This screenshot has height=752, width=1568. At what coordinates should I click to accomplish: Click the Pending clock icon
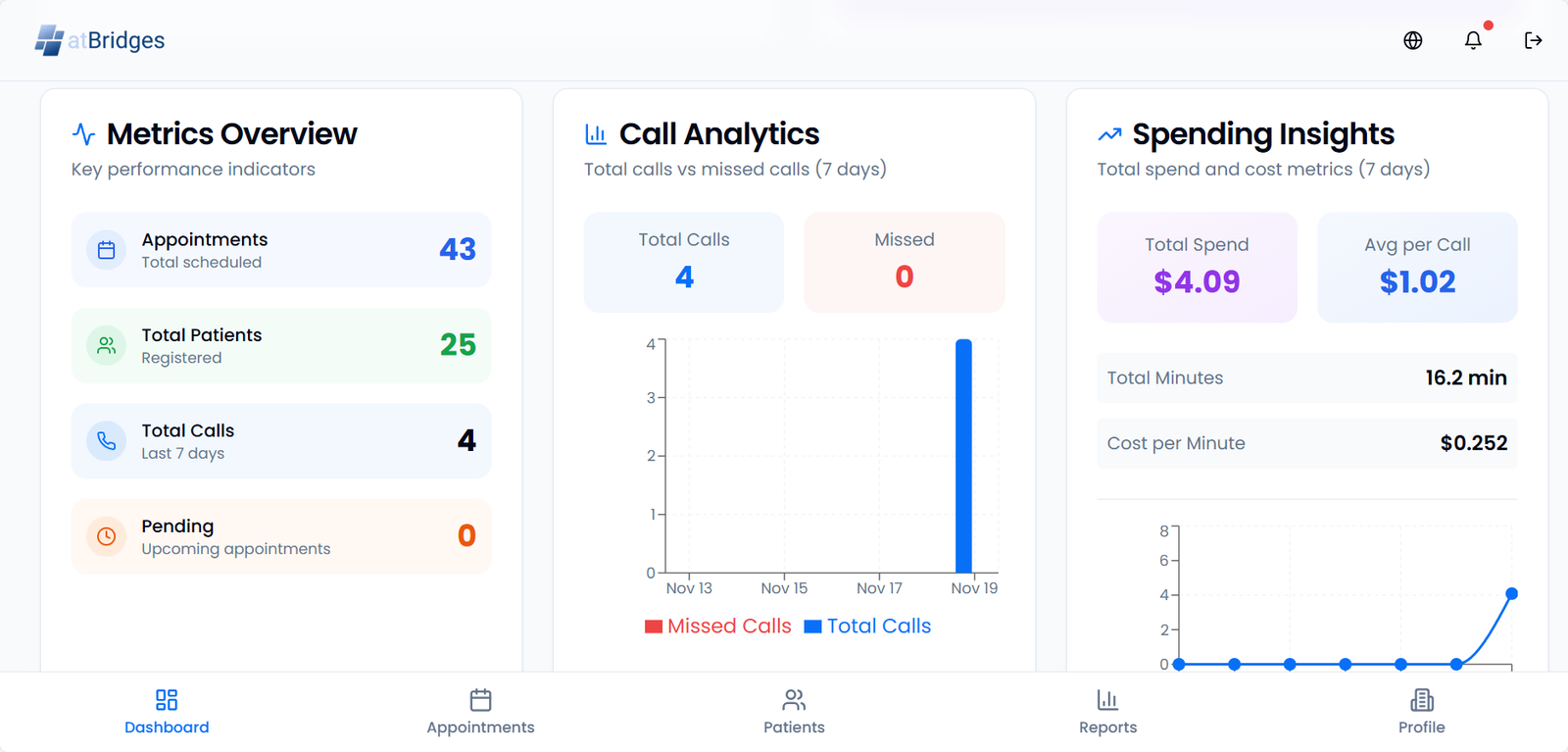click(x=107, y=536)
